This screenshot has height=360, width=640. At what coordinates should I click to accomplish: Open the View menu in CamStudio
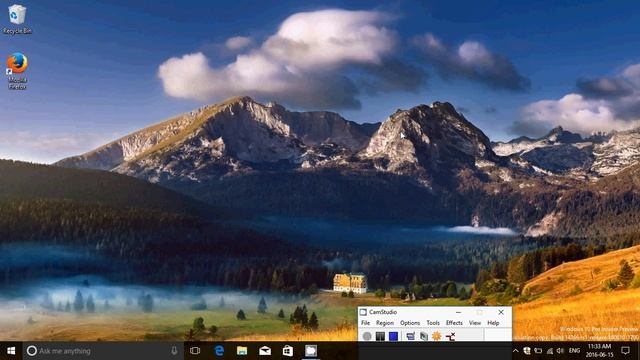(475, 322)
